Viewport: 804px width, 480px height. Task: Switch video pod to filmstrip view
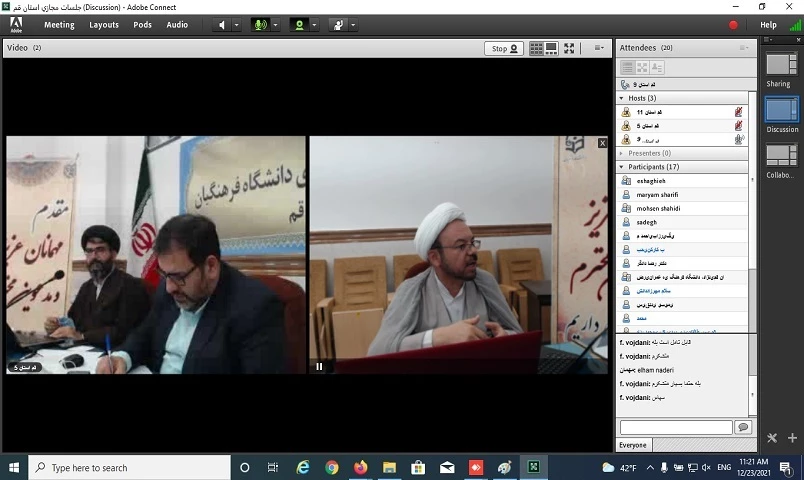(552, 48)
